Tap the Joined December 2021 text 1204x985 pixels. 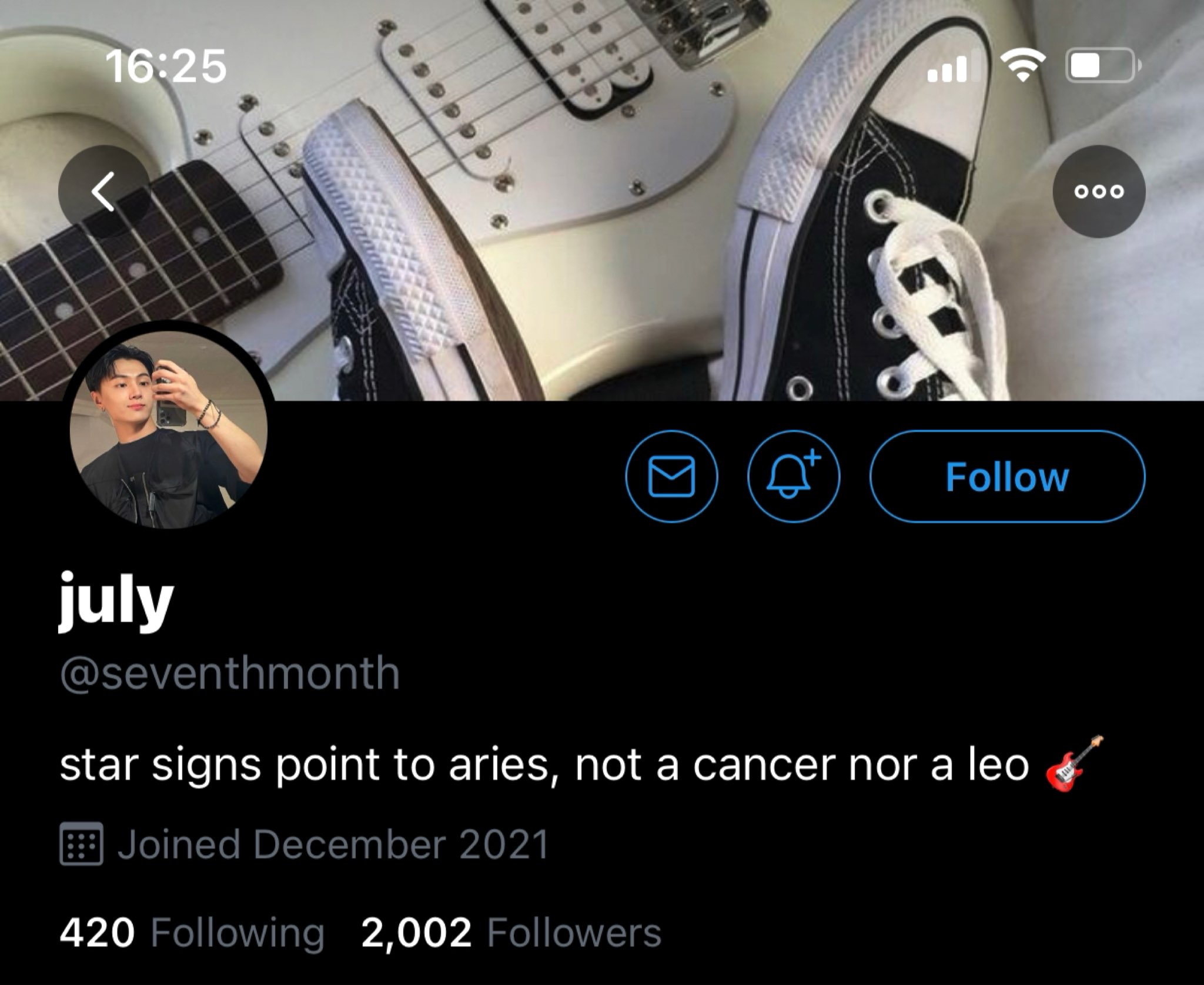(x=333, y=844)
